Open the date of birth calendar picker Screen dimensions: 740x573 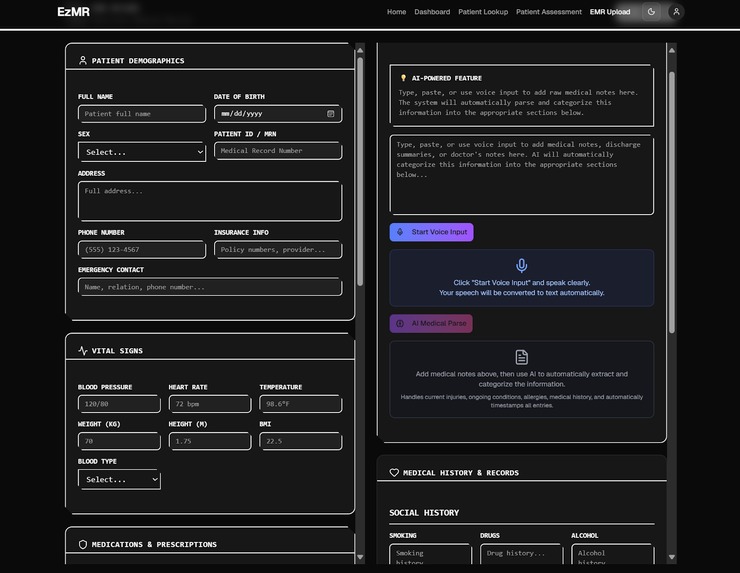click(x=331, y=114)
